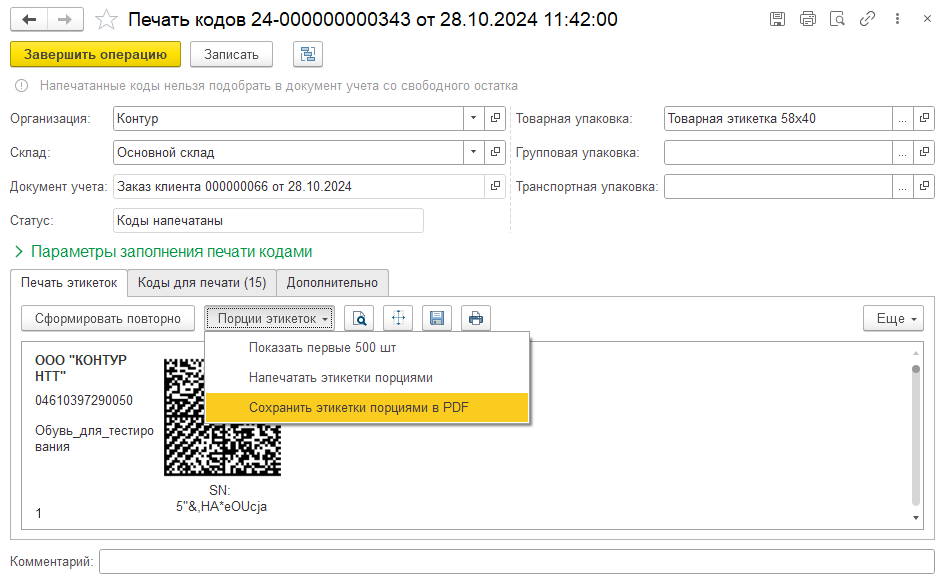This screenshot has height=579, width=943.
Task: Click label preview magnifier icon in toolbar
Action: point(359,318)
